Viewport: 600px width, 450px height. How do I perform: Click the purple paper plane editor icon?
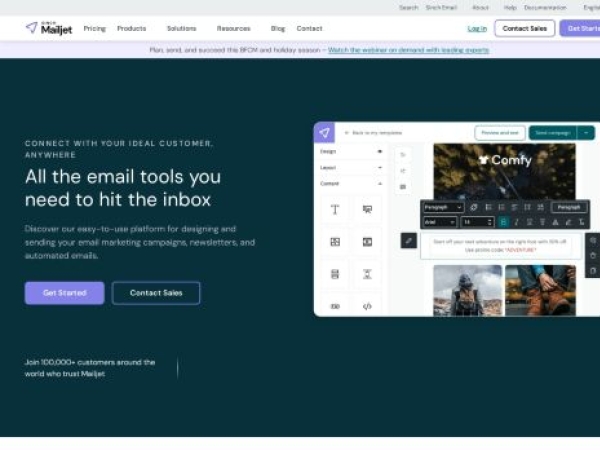324,132
